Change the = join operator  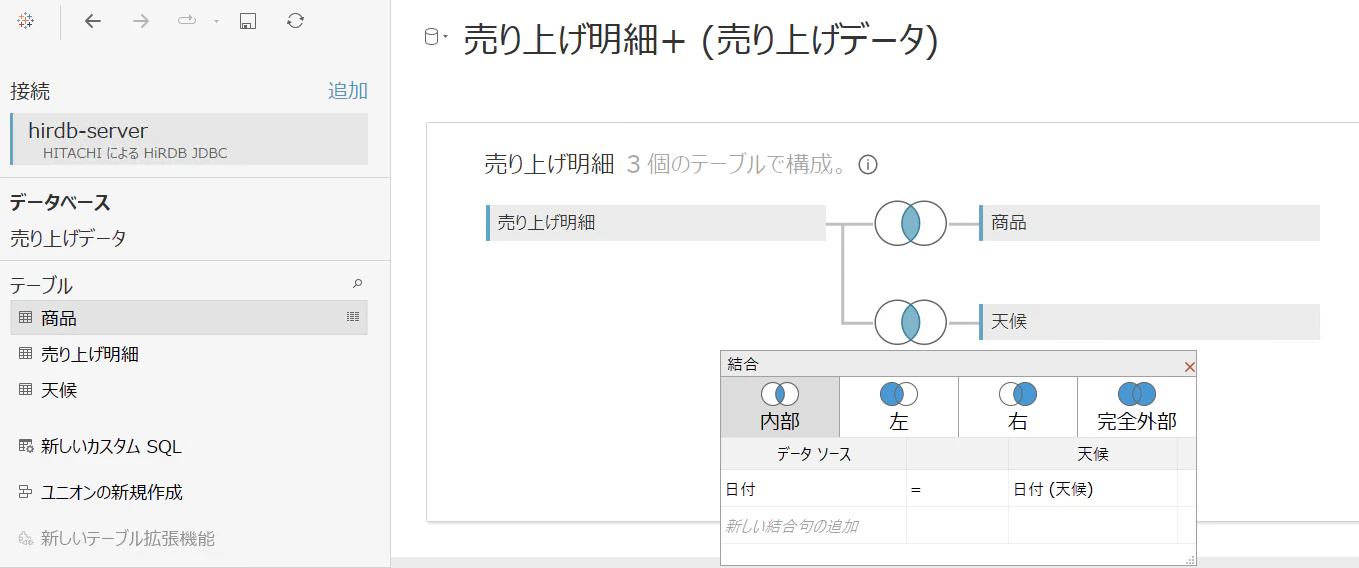tap(957, 489)
